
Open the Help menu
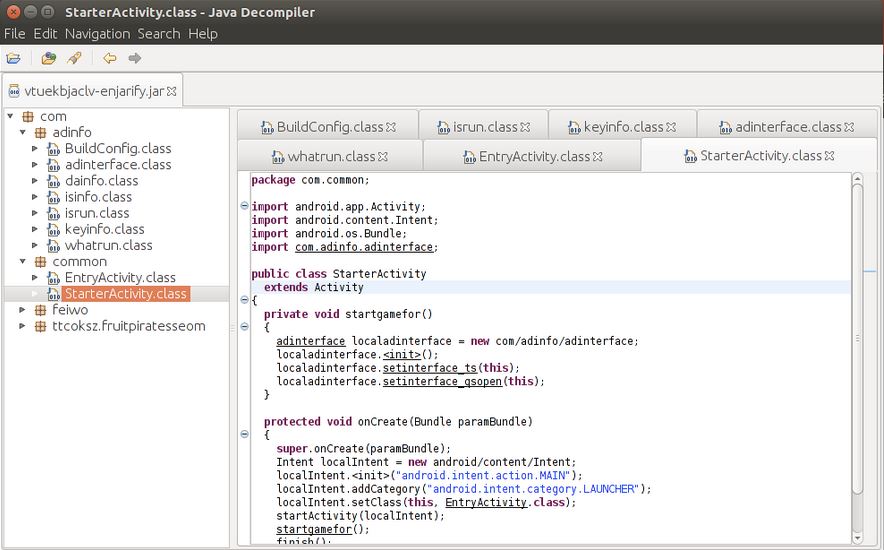click(203, 34)
